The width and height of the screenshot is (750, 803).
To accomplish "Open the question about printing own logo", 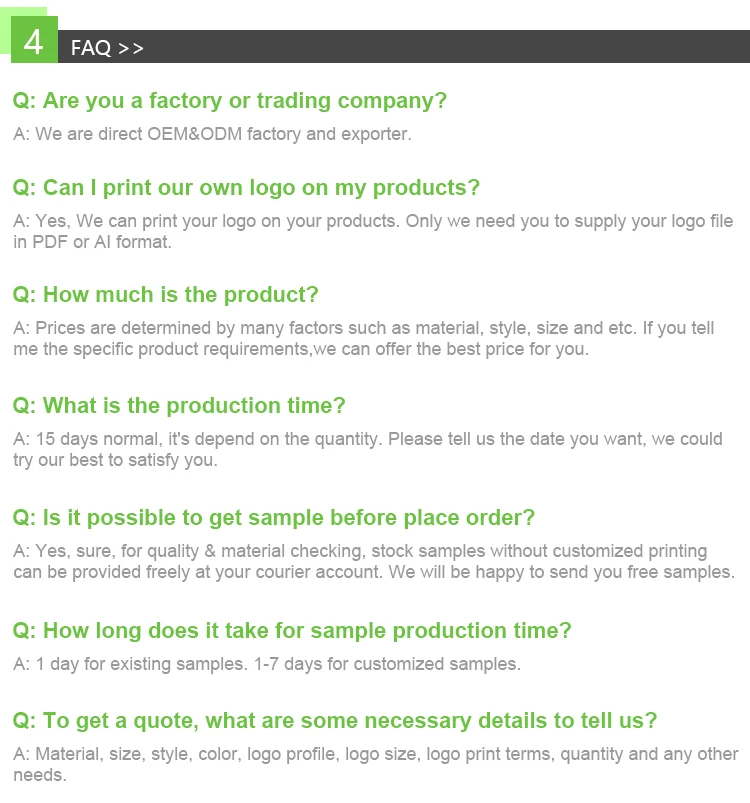I will 246,188.
